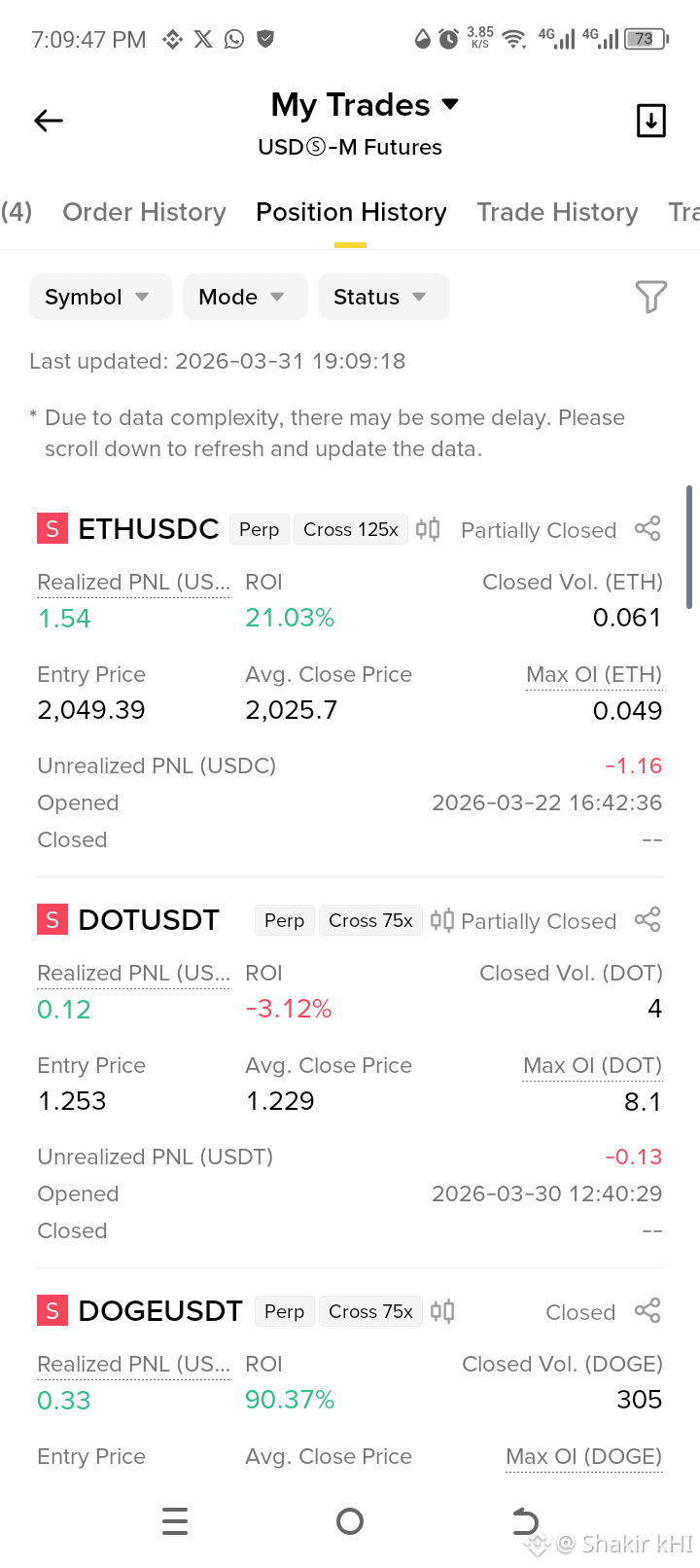Open candlestick chart icon for DOGEUSDT
Image resolution: width=700 pixels, height=1568 pixels.
tap(442, 1311)
